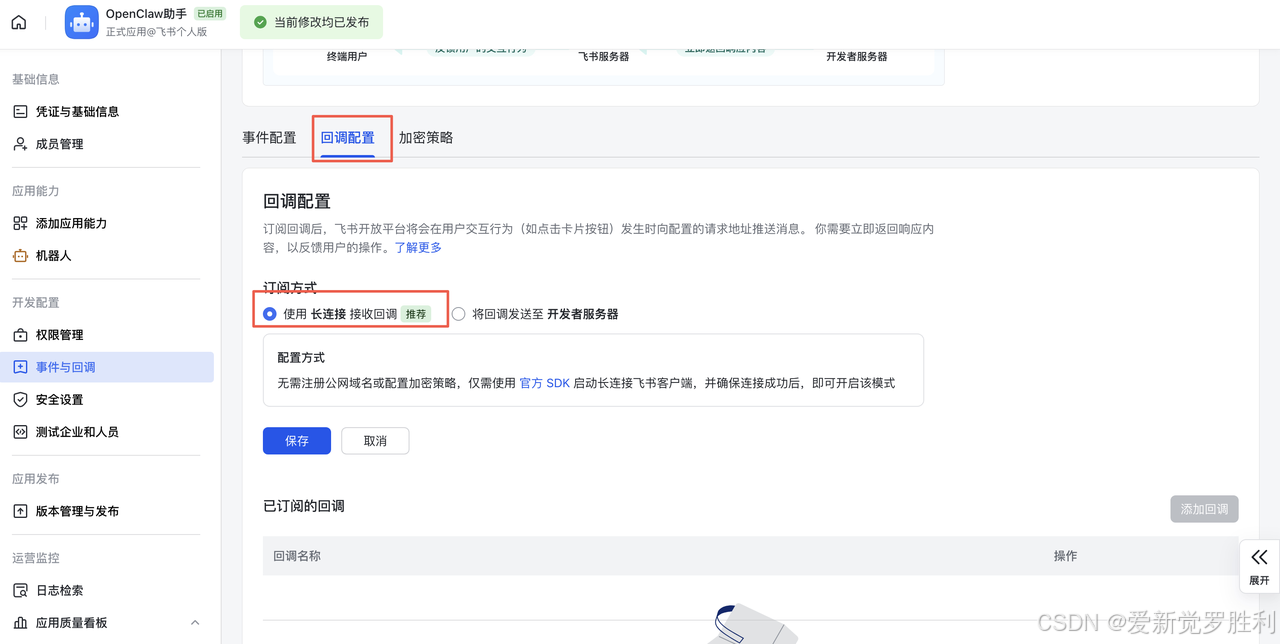Screen dimensions: 1280x644
Task: Click the 保存 button
Action: pyautogui.click(x=297, y=441)
